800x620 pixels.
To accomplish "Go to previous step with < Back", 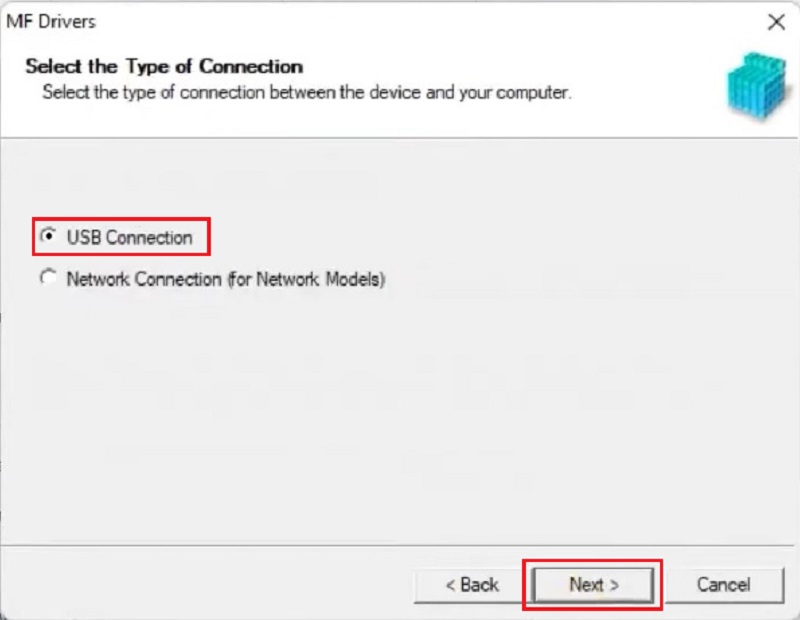I will 472,585.
